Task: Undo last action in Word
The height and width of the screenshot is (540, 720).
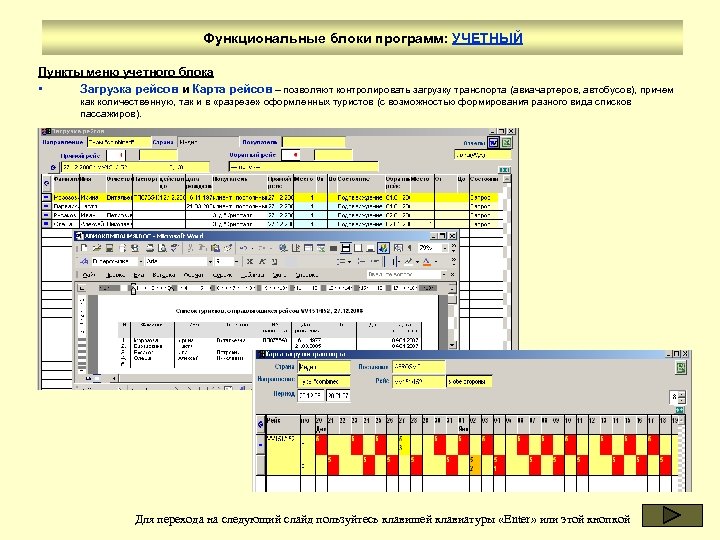Action: 244,248
